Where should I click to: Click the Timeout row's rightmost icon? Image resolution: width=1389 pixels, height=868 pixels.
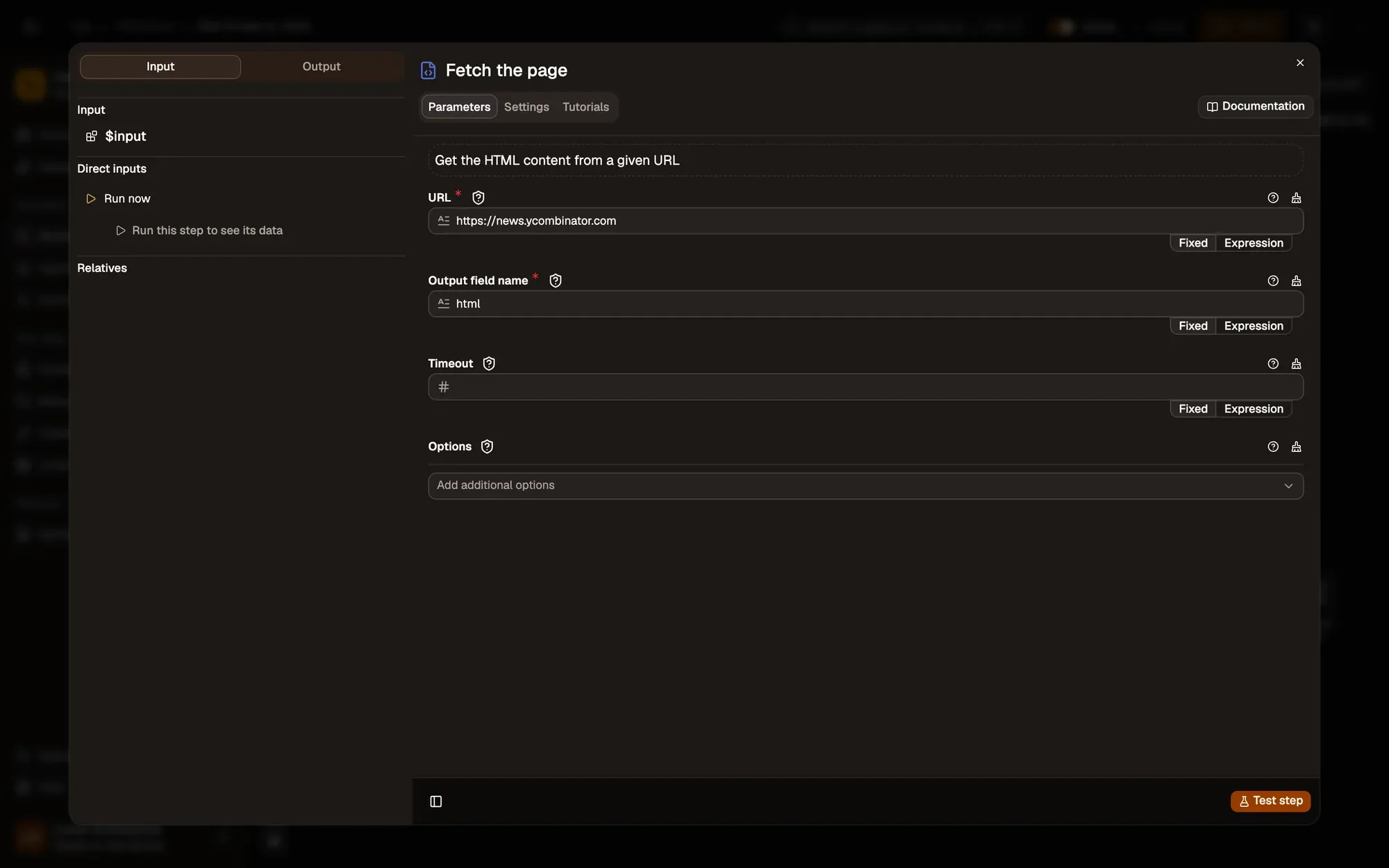click(x=1296, y=364)
